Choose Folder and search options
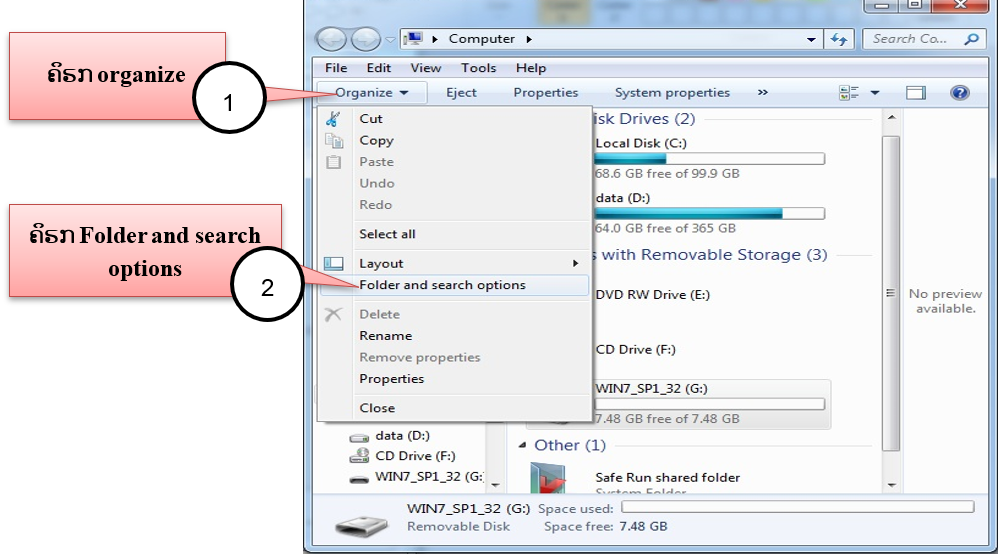This screenshot has width=1008, height=559. [442, 285]
